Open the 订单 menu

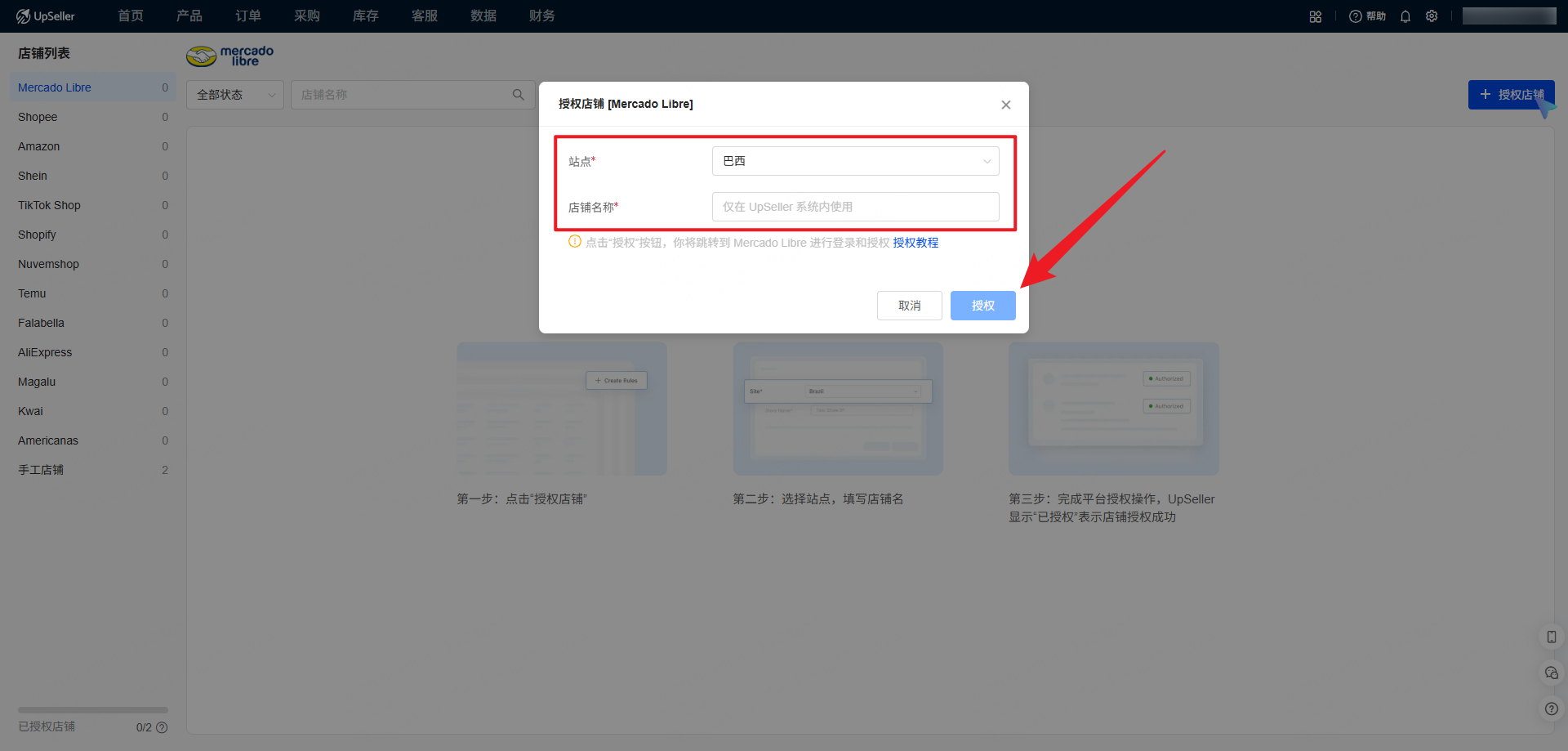pos(248,16)
